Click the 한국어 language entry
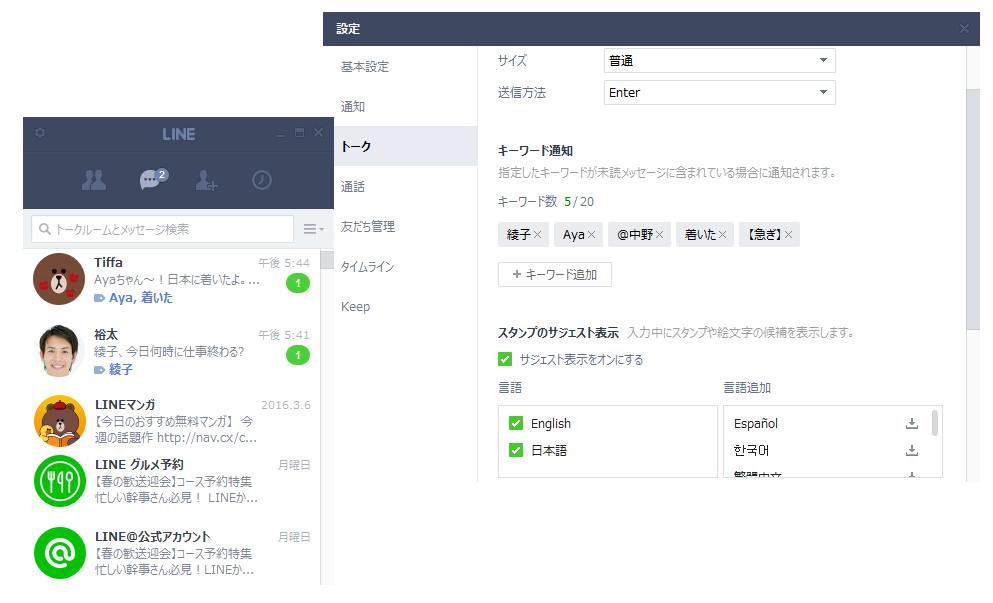Viewport: 993px width, 603px height. tap(751, 450)
